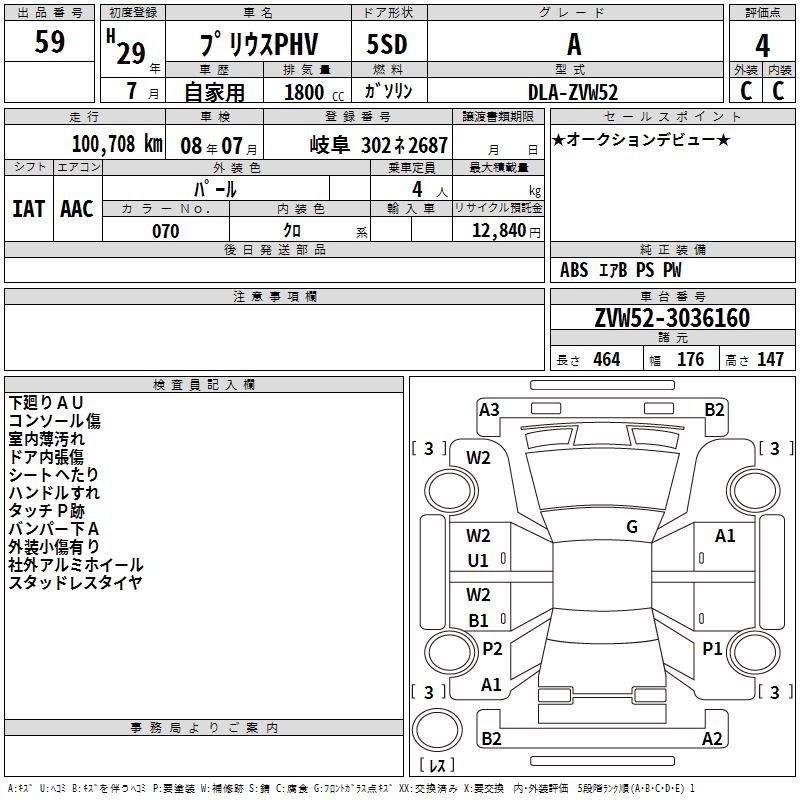The height and width of the screenshot is (800, 800).
Task: Select the スタッドレスタイヤ inspector note
Action: click(75, 583)
